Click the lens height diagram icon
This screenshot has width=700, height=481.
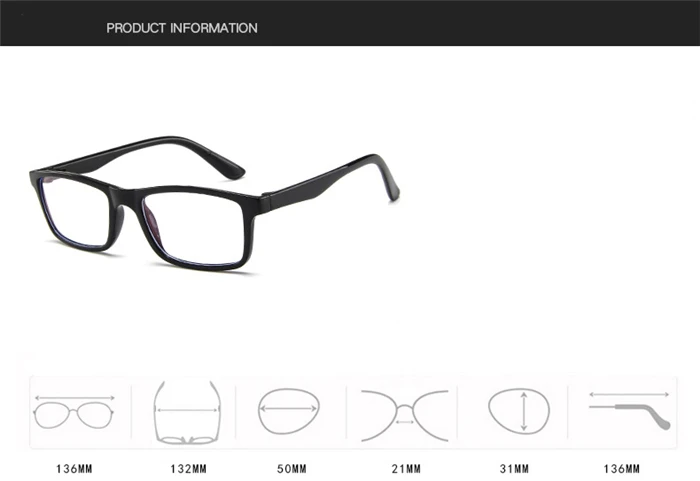coord(519,411)
